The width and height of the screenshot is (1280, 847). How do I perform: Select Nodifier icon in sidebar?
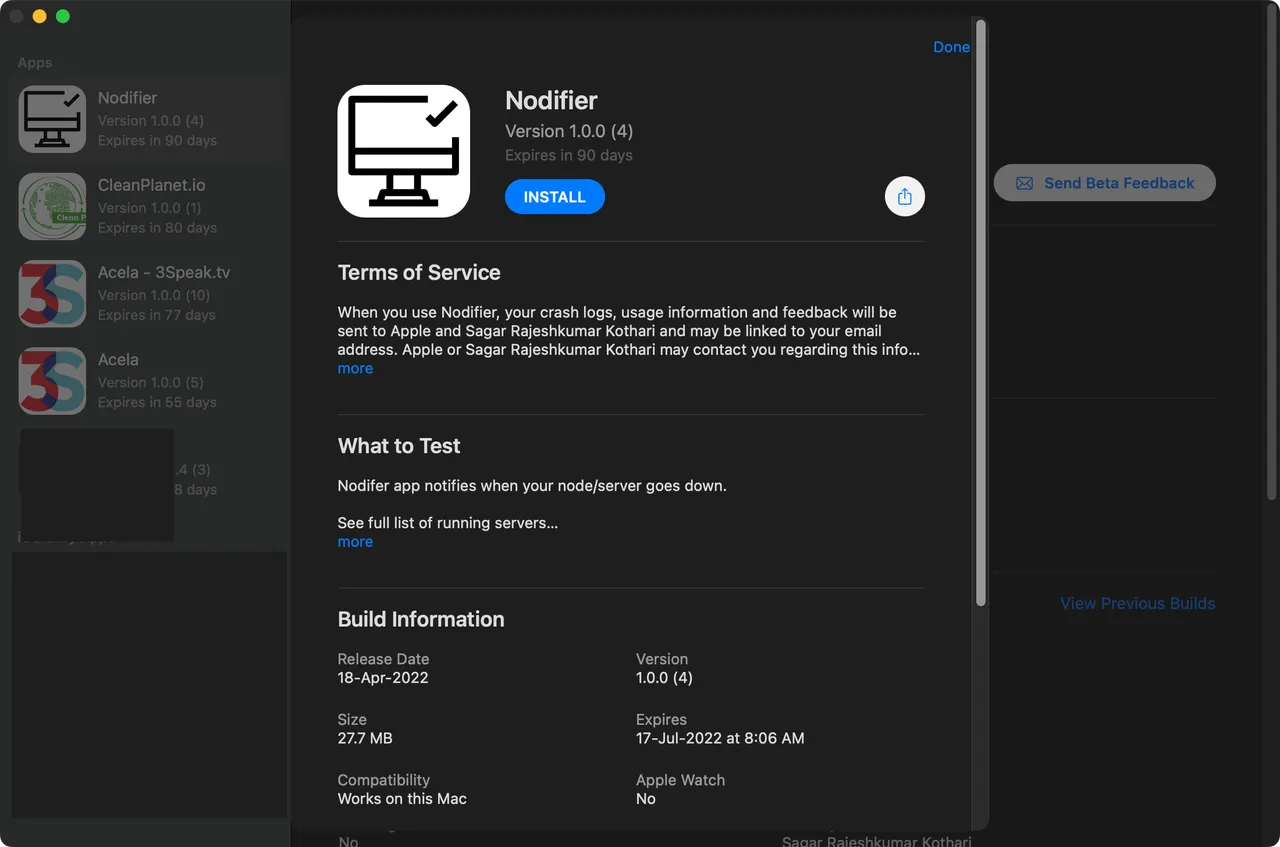pyautogui.click(x=52, y=120)
